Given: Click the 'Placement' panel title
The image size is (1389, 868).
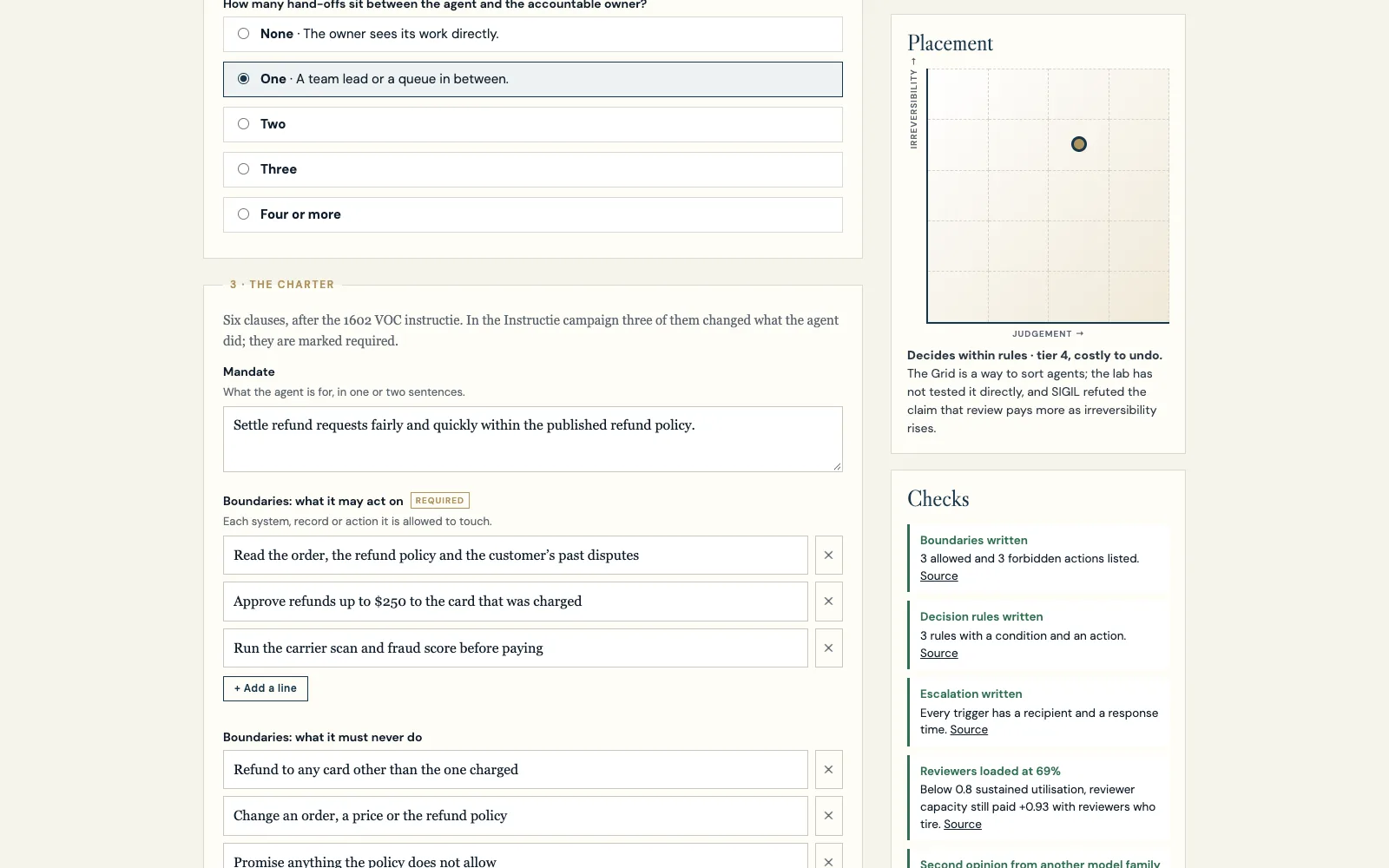Looking at the screenshot, I should [x=950, y=43].
